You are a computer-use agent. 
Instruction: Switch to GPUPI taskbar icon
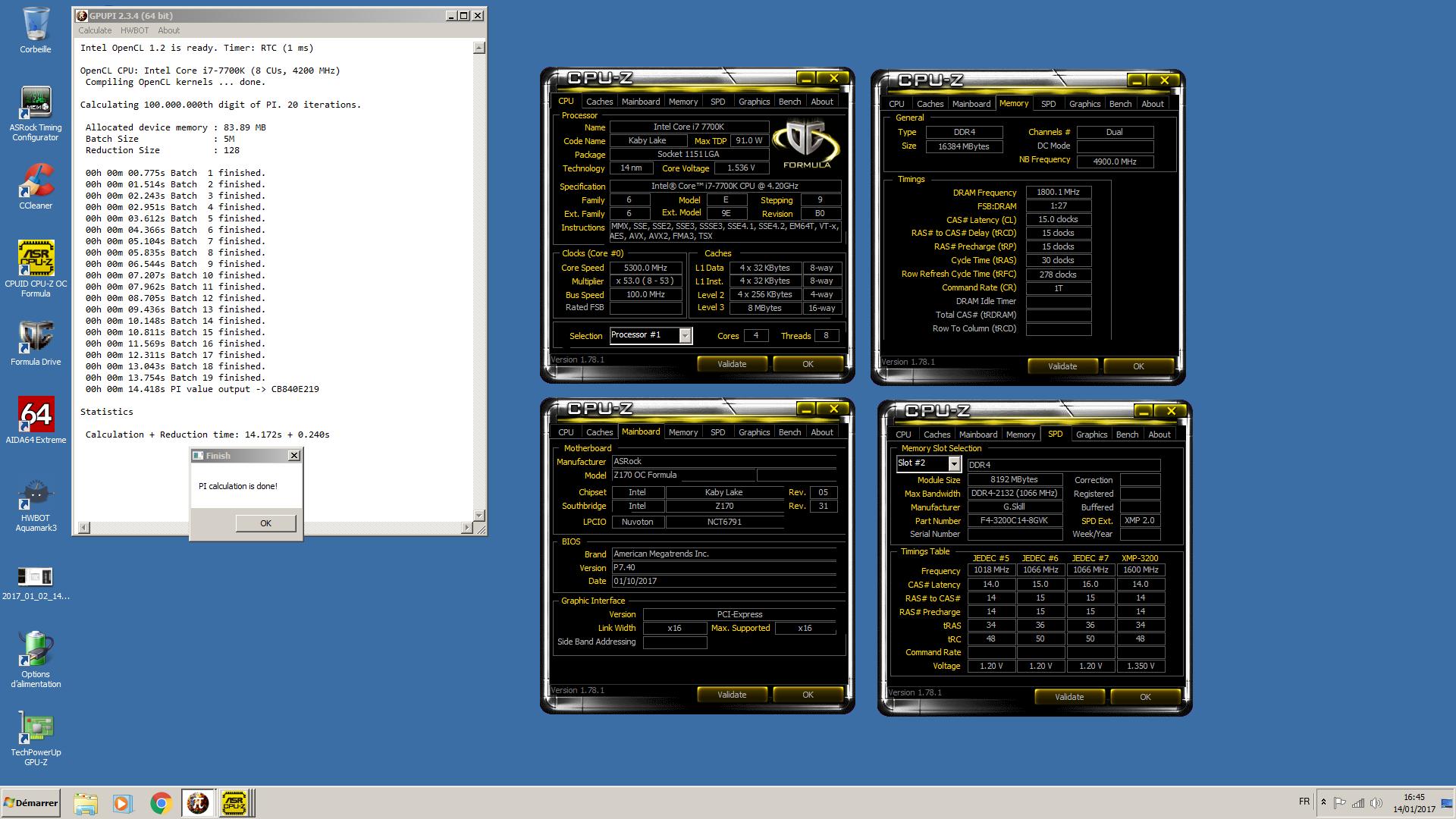tap(198, 803)
